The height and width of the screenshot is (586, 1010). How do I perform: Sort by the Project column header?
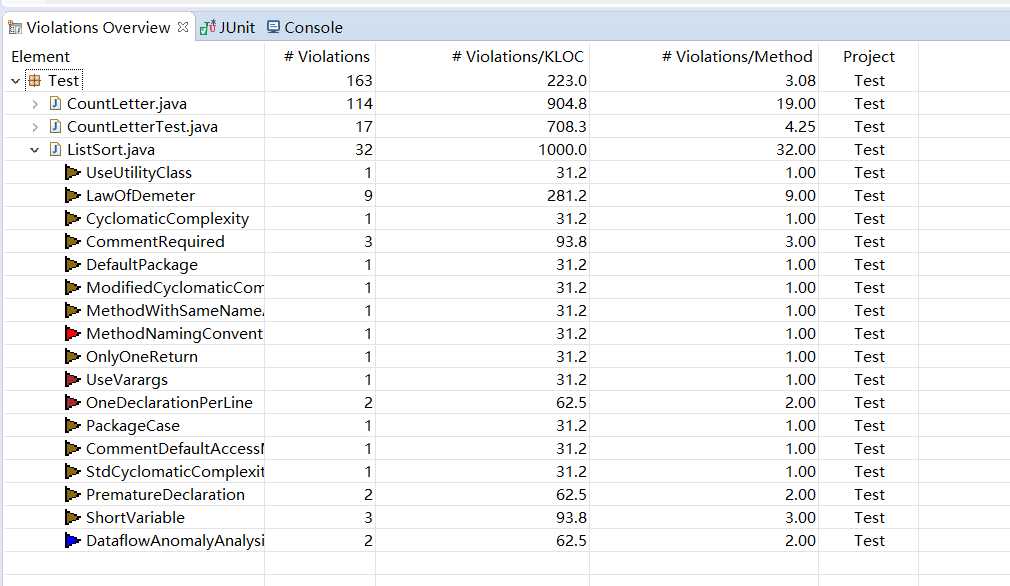pos(869,57)
